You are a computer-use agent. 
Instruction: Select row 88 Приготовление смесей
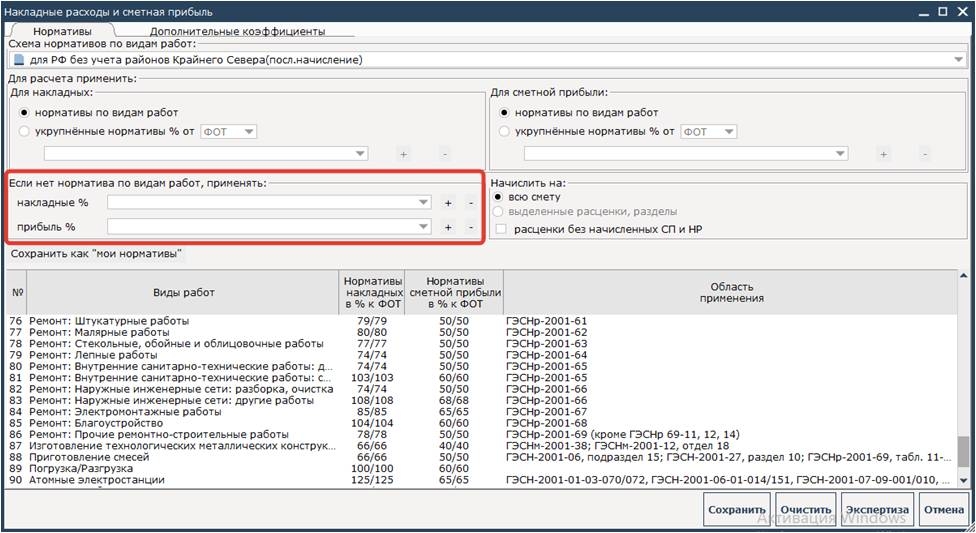point(482,457)
